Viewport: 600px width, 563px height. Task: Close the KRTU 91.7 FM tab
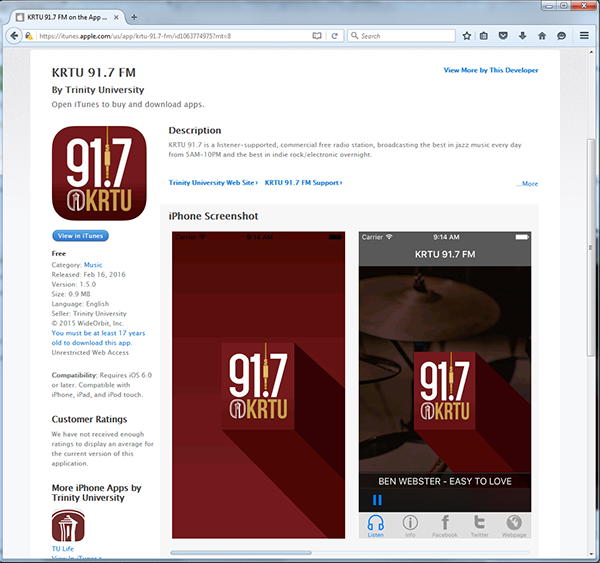116,17
